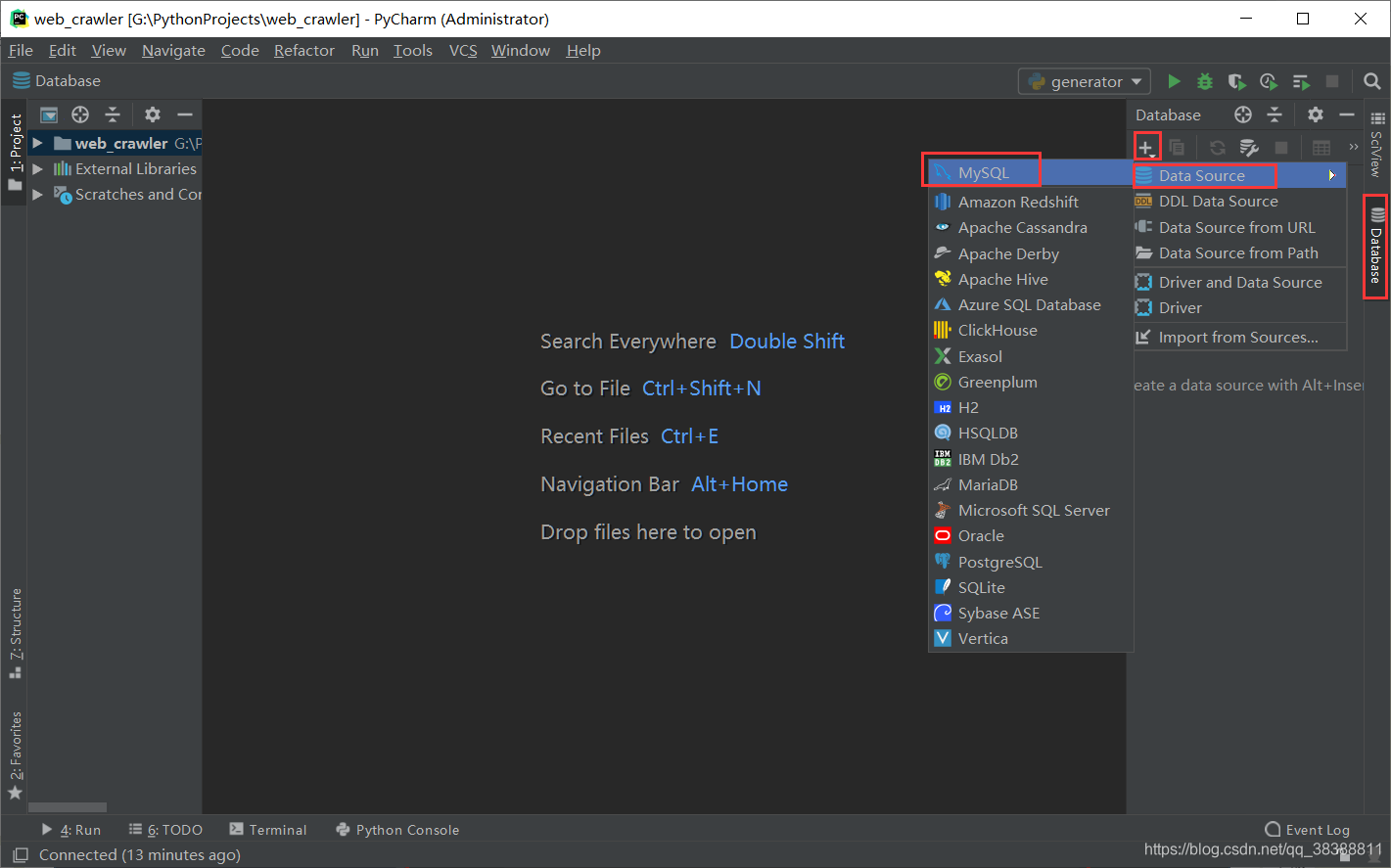Expand External Libraries node
1391x868 pixels.
coord(37,168)
